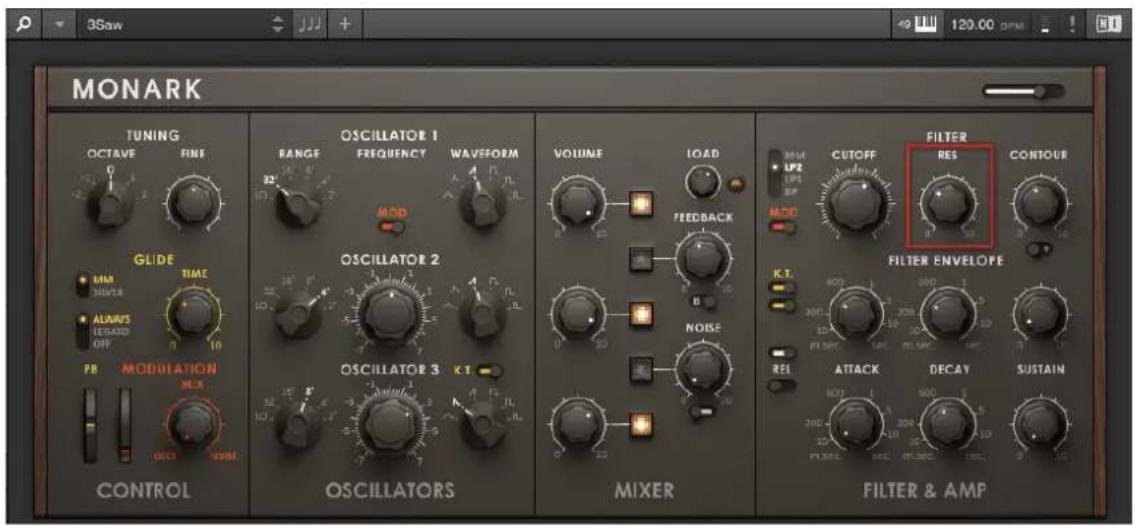Screen dimensions: 1135x526
Task: Click the 120.00 BPM tempo field
Action: click(x=985, y=24)
